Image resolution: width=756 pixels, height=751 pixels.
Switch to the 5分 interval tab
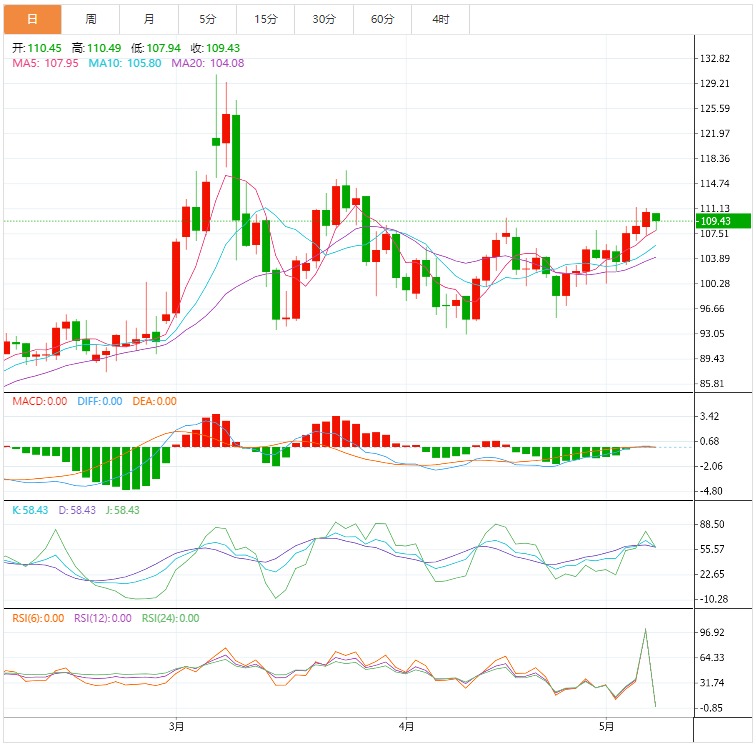click(207, 19)
